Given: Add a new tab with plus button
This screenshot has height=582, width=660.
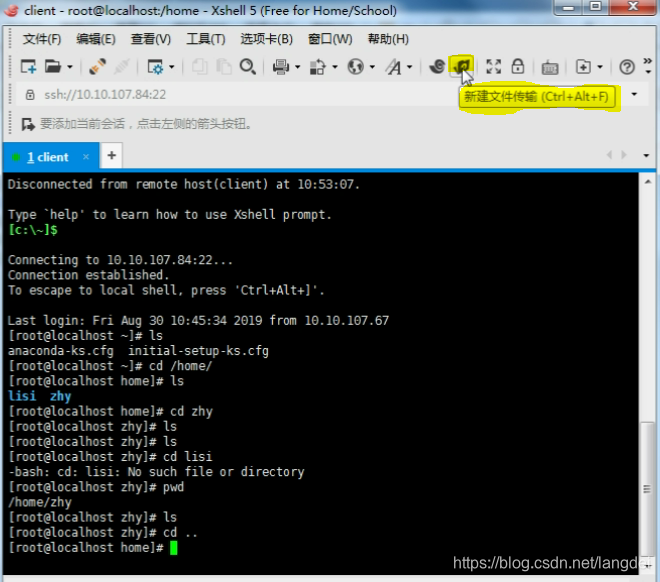Looking at the screenshot, I should coord(112,156).
